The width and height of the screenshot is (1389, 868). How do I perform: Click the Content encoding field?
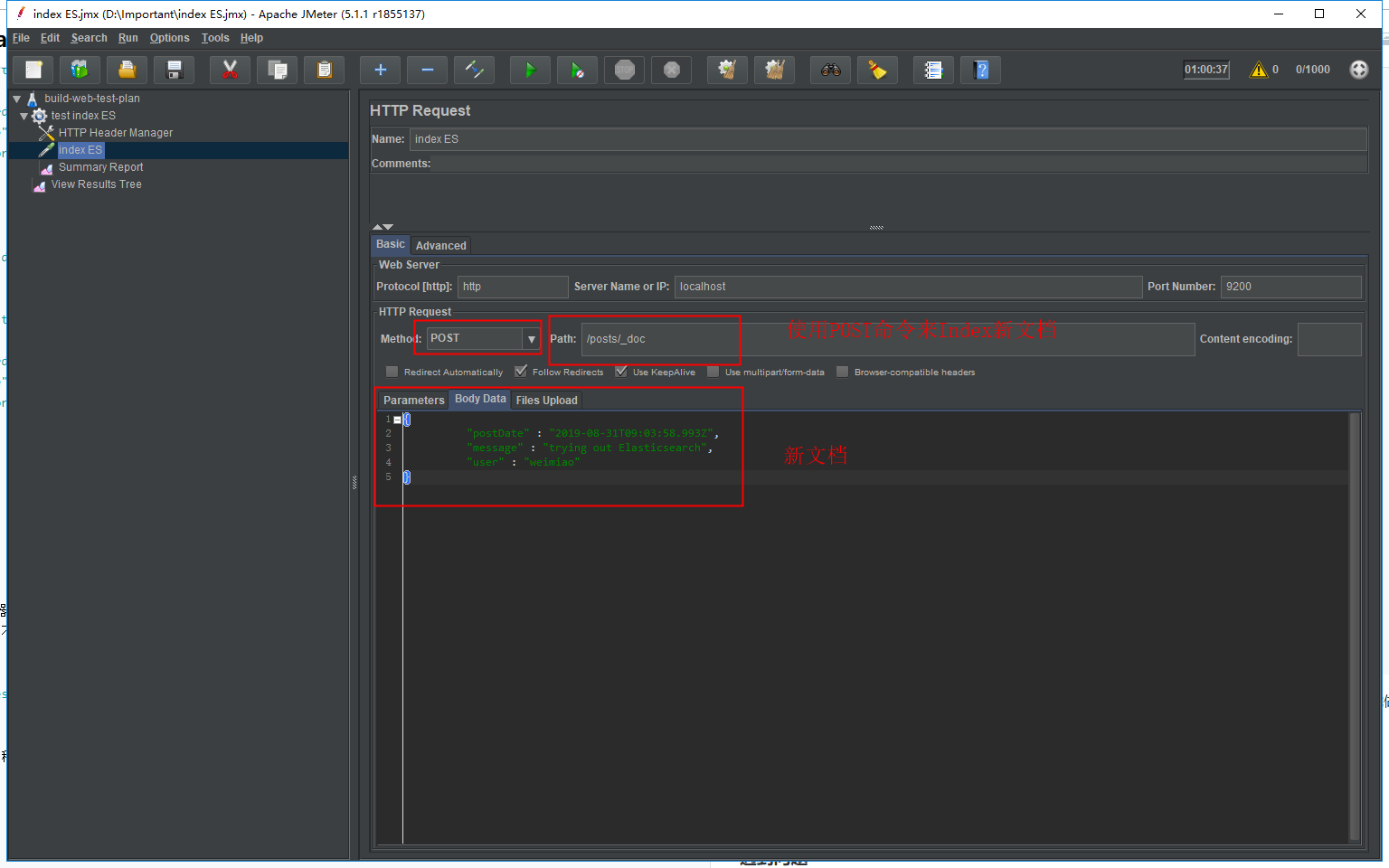[x=1329, y=339]
